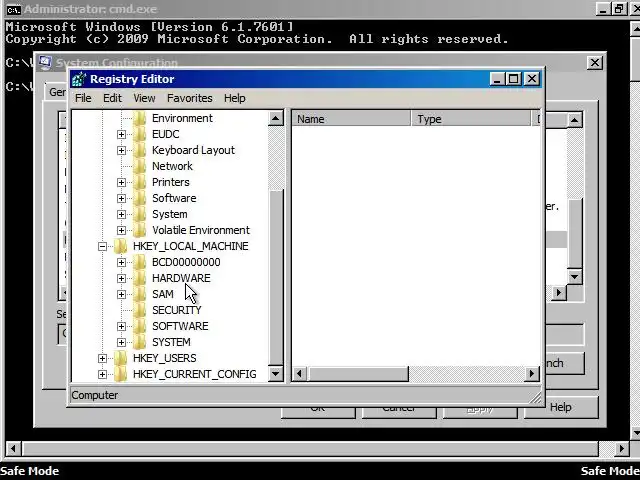Click the HKEY_LOCAL_MACHINE folder icon
Screen dimensions: 640x480
tap(120, 246)
